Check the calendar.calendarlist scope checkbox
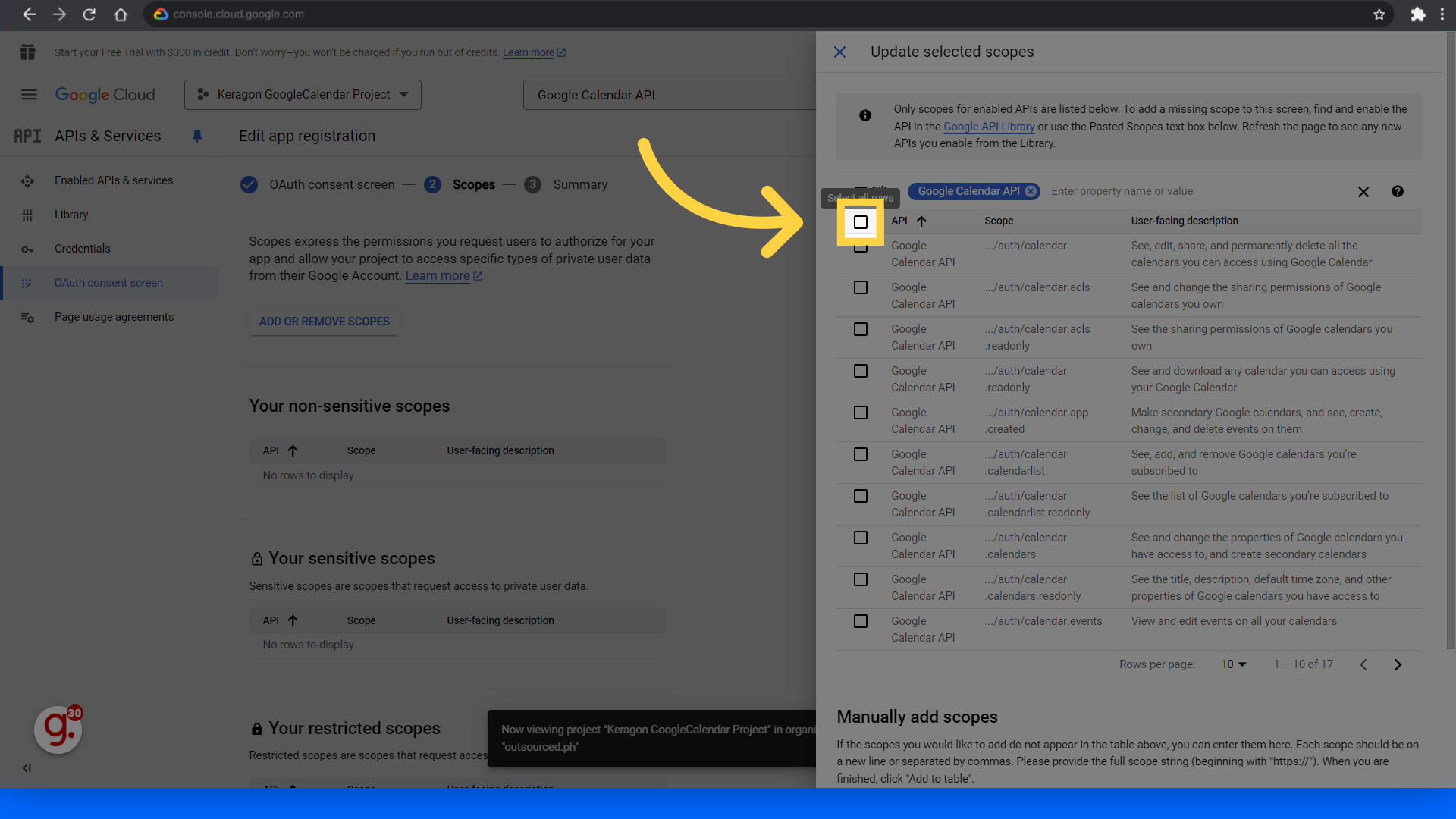This screenshot has height=819, width=1456. [x=861, y=454]
